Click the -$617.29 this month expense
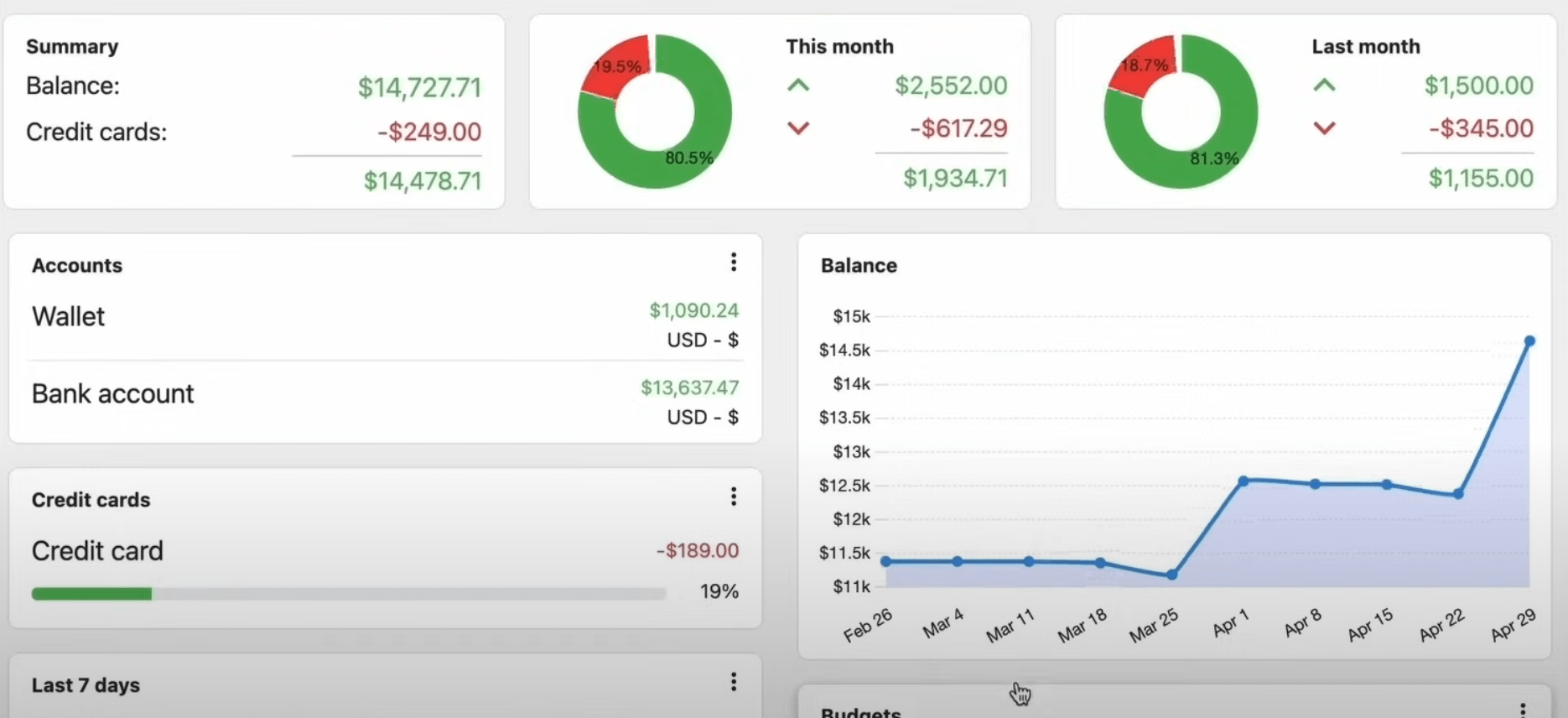 click(958, 128)
